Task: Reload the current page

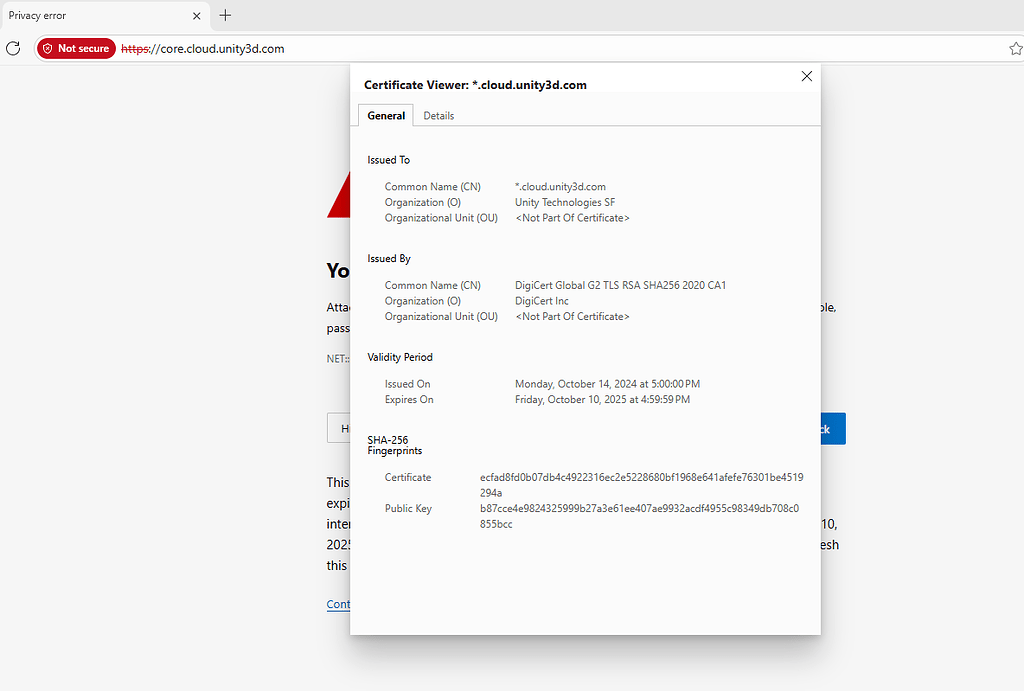Action: (x=13, y=48)
